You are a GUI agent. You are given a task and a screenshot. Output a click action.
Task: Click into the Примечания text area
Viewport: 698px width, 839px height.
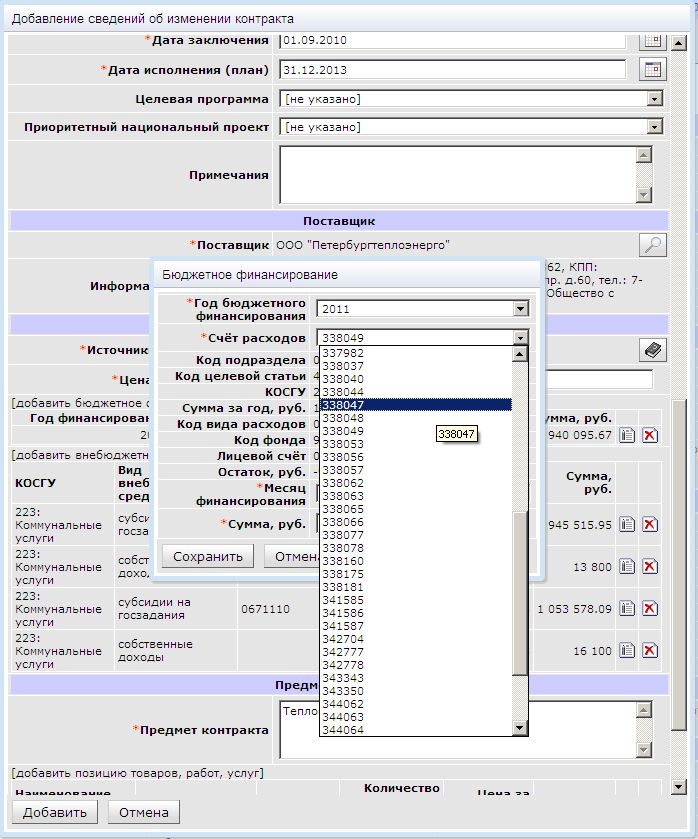[458, 174]
